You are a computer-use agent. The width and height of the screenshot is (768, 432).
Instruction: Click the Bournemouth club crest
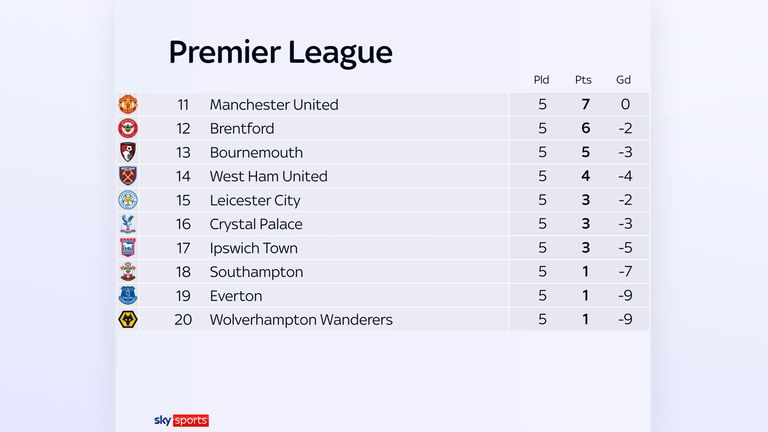pyautogui.click(x=128, y=152)
